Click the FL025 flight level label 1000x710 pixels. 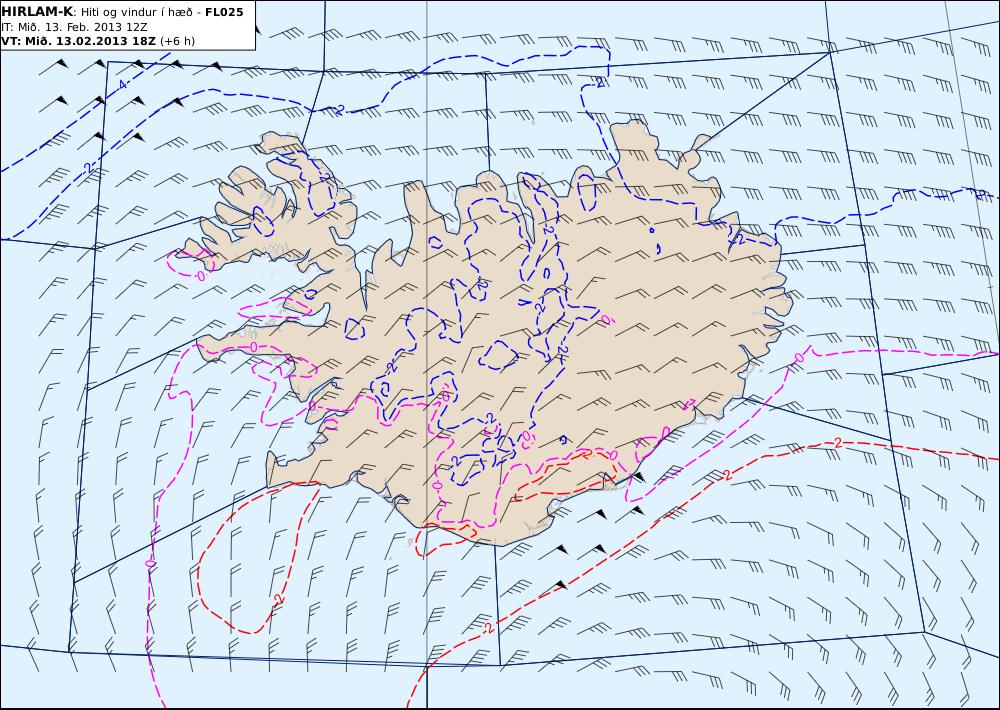[x=224, y=12]
